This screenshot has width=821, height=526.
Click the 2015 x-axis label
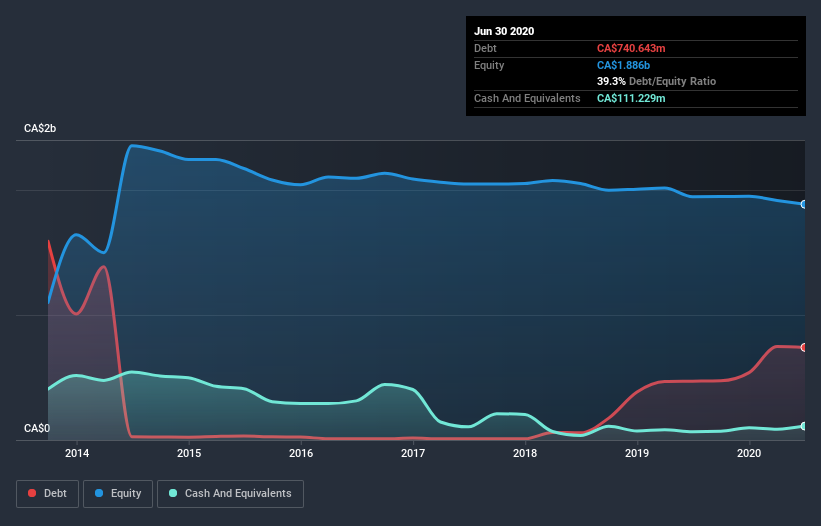[189, 453]
